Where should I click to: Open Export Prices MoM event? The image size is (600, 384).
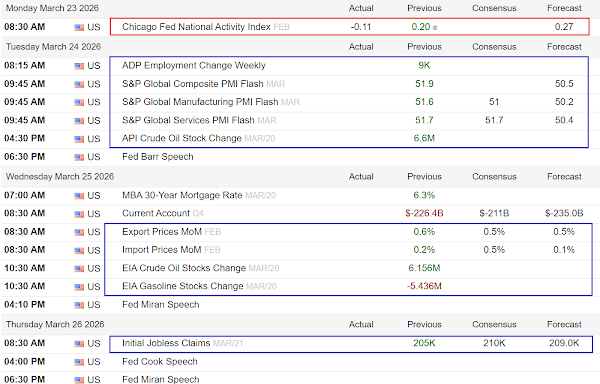tap(162, 232)
